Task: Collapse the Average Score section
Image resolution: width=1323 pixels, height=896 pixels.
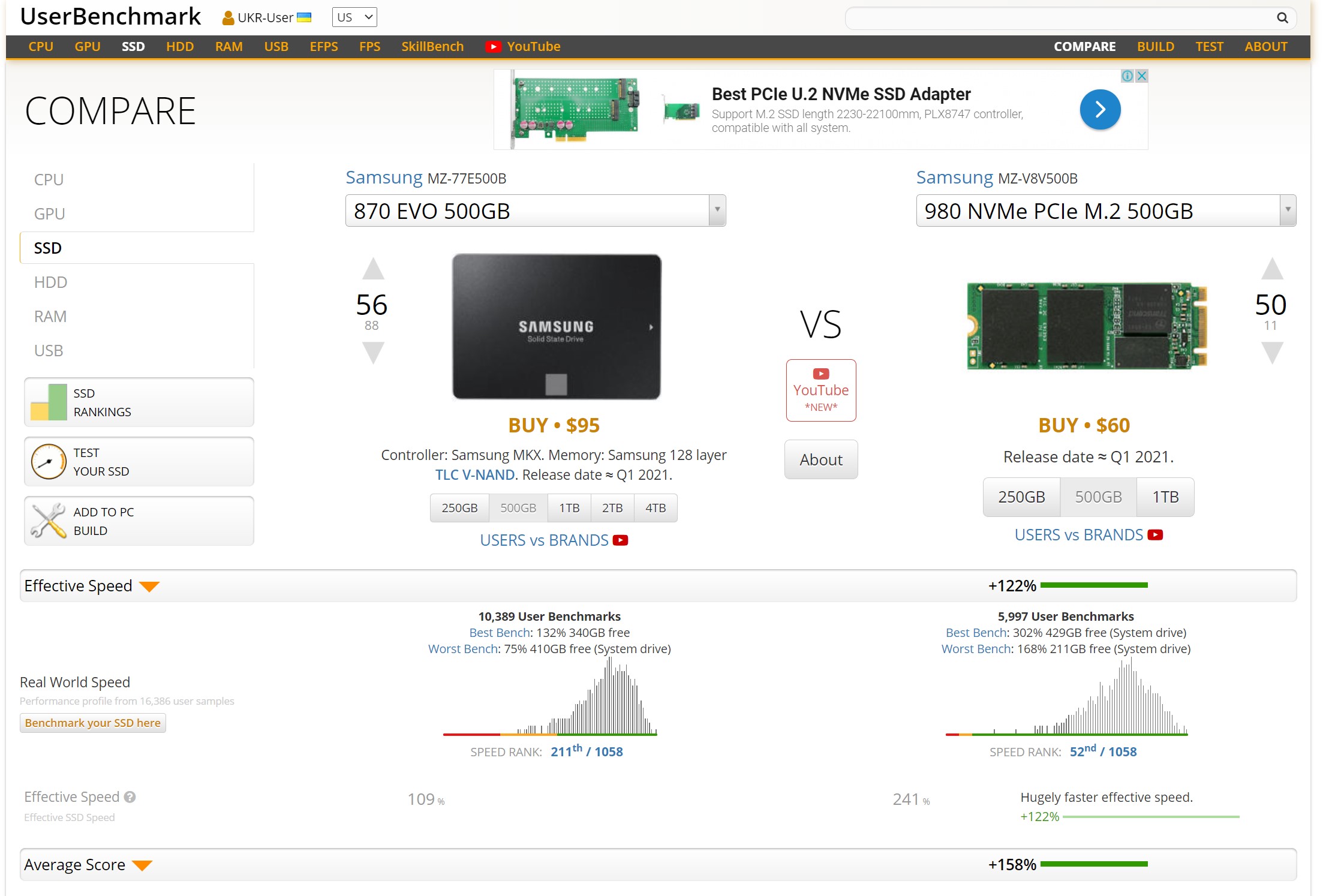Action: point(142,865)
